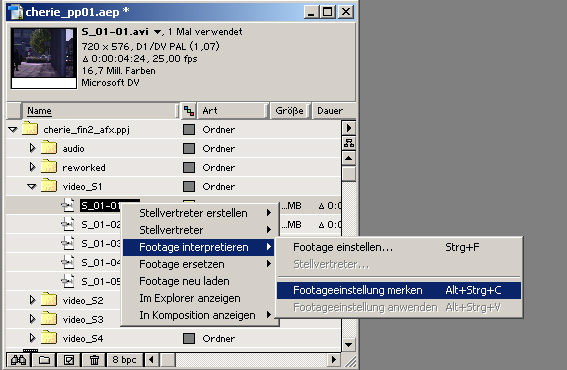Image resolution: width=567 pixels, height=370 pixels.
Task: Click the footage preview thumbnail
Action: 44,58
